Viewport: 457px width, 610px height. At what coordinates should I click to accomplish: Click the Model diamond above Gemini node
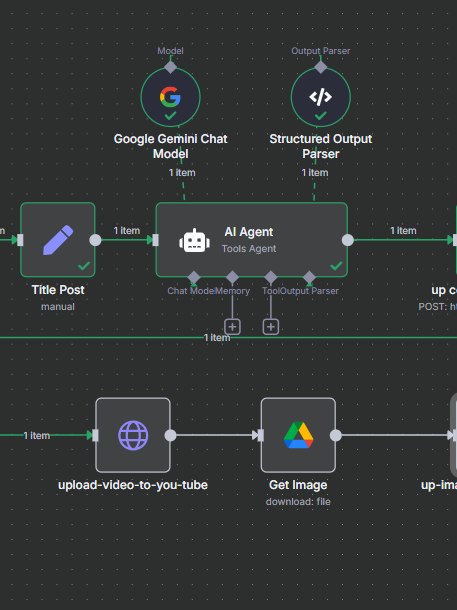[170, 67]
